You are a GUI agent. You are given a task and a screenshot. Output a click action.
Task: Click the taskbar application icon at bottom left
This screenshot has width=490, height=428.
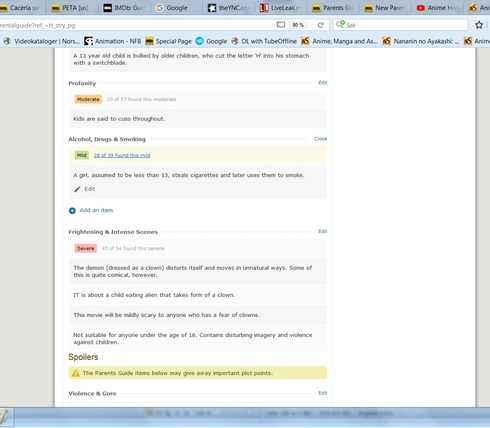click(4, 417)
